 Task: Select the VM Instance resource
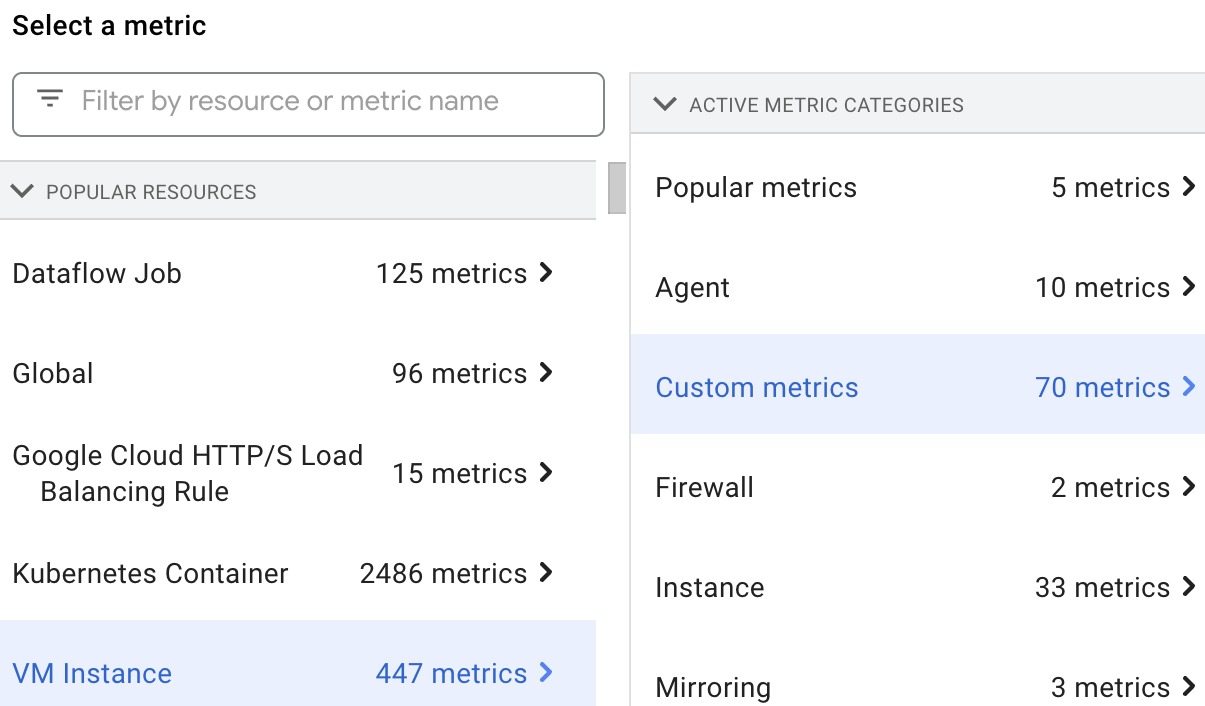(x=92, y=673)
